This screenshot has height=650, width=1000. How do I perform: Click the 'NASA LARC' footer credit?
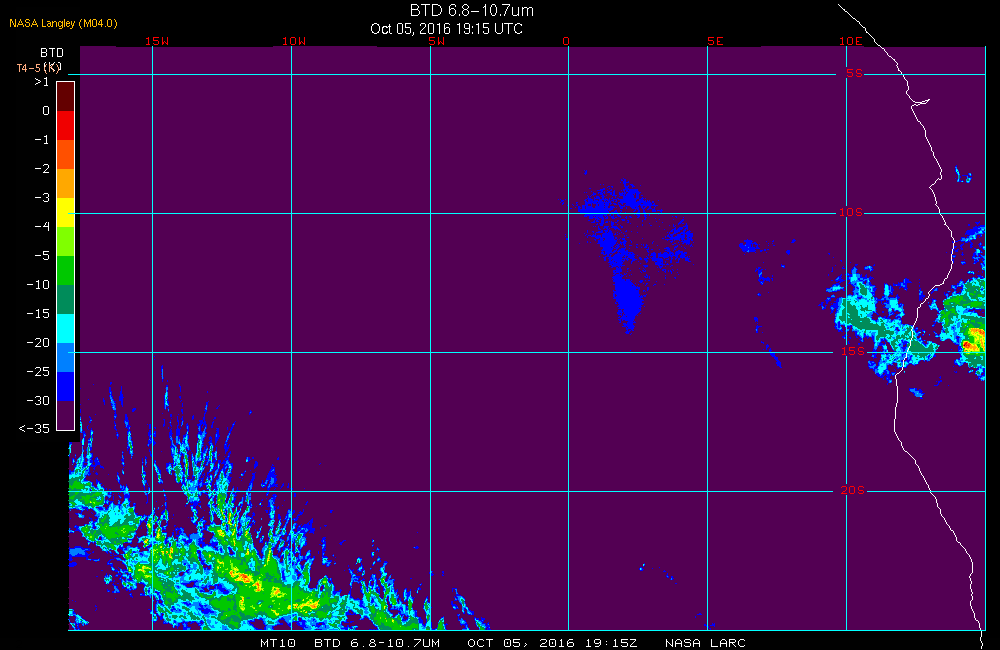[705, 643]
